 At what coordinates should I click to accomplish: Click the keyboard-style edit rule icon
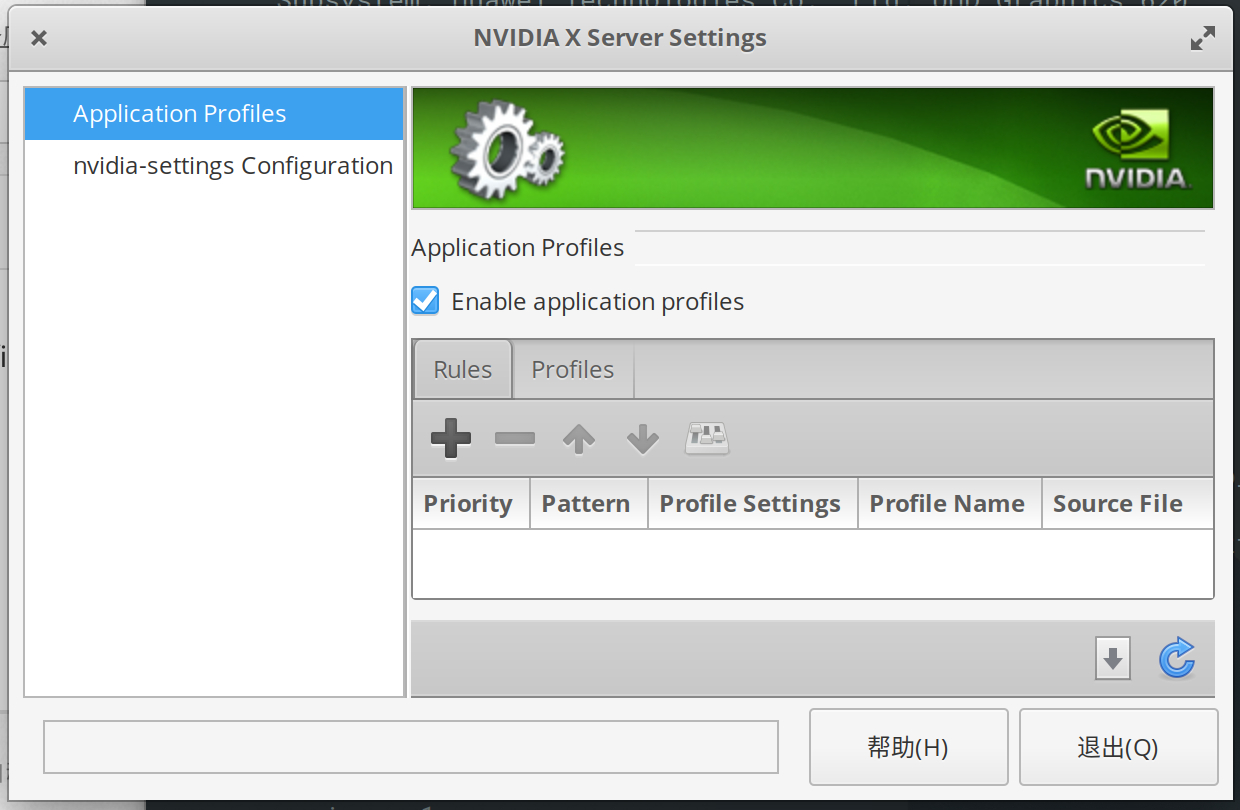707,438
